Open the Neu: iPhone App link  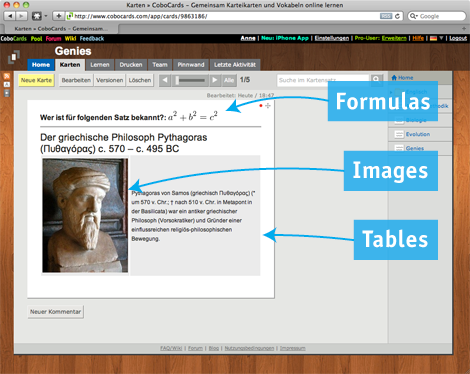[285, 38]
